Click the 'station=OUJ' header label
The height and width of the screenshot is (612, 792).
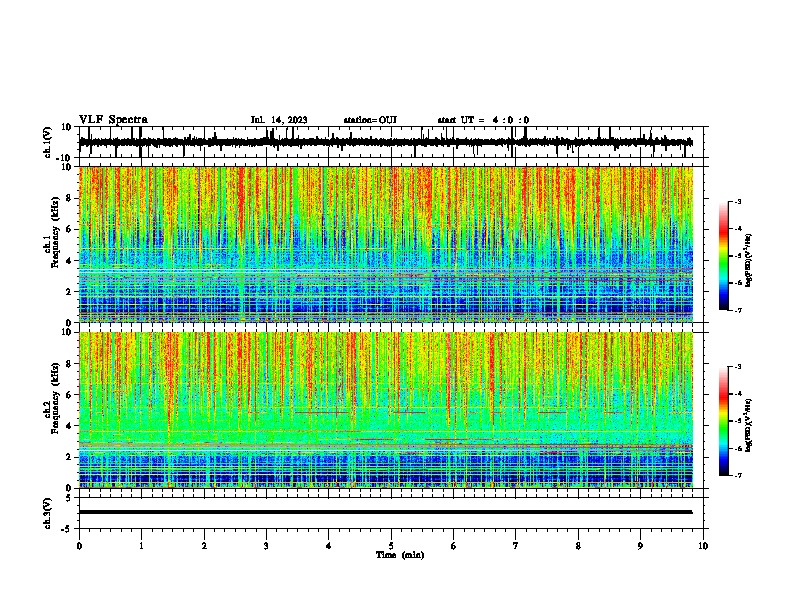(370, 120)
